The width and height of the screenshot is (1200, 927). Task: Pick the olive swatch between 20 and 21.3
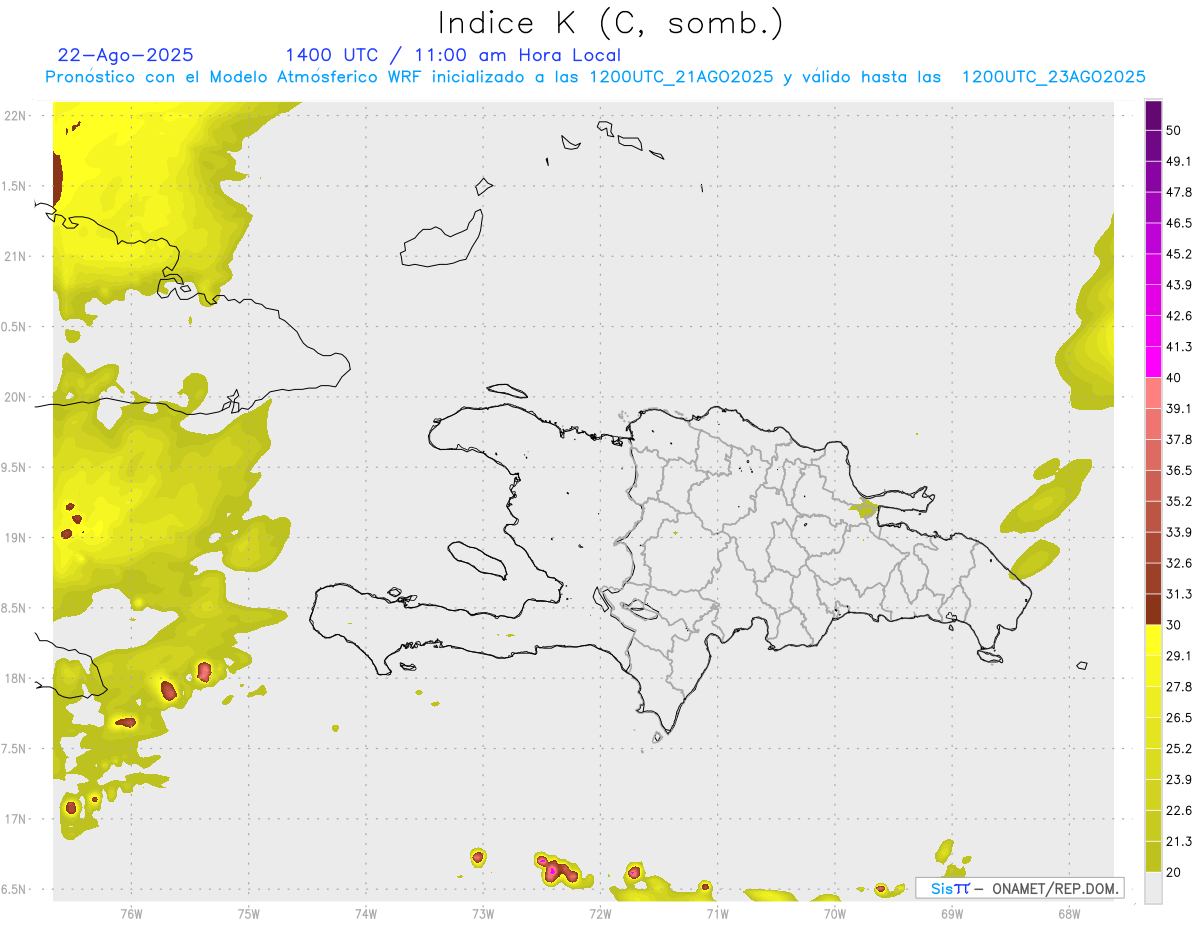click(1153, 857)
